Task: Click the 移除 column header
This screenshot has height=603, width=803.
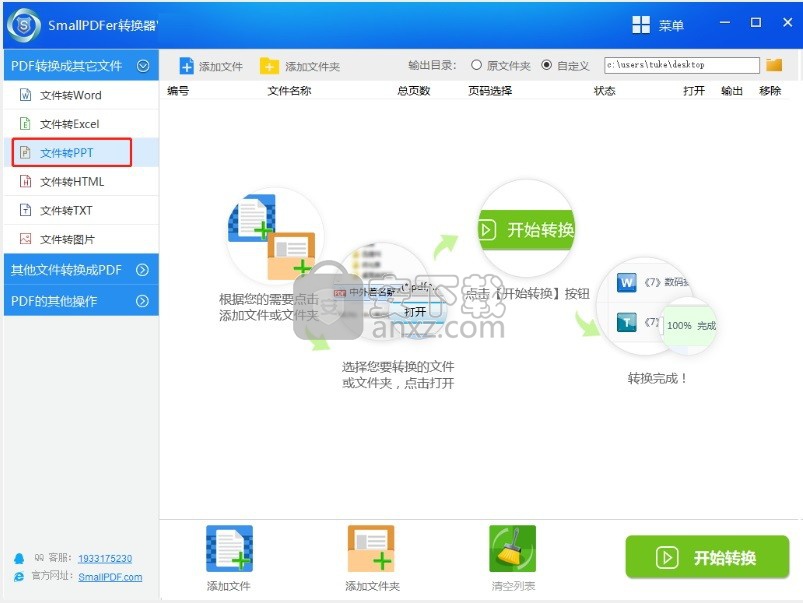Action: click(x=770, y=91)
